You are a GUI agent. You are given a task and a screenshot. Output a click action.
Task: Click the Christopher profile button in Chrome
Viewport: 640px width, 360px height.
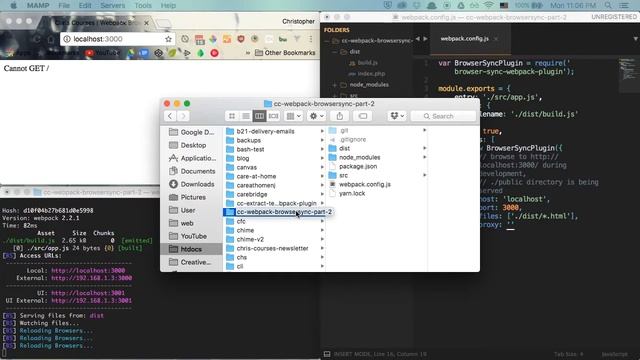pyautogui.click(x=298, y=21)
